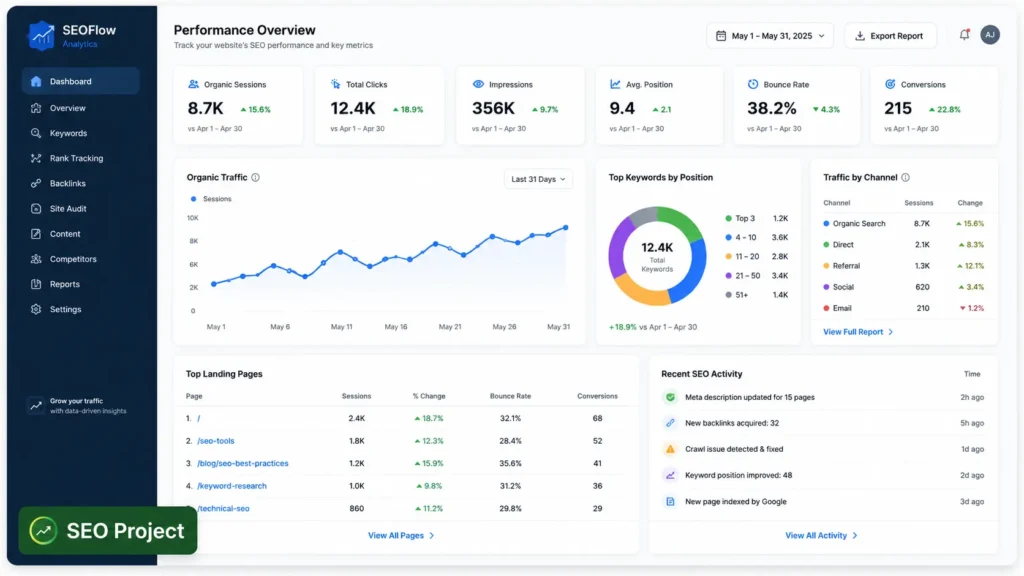Click the Total Clicks cursor icon
The image size is (1024, 576).
[336, 84]
